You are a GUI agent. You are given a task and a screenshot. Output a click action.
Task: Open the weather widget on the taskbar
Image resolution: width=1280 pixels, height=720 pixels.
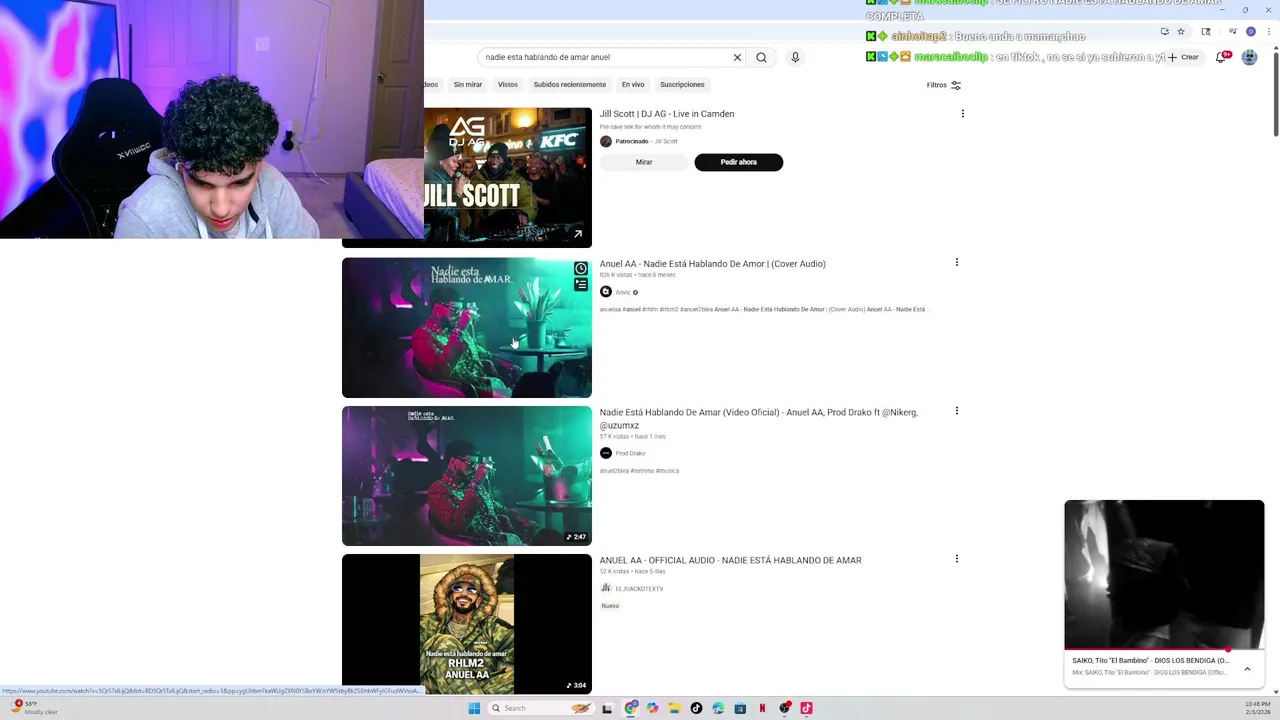pyautogui.click(x=35, y=707)
